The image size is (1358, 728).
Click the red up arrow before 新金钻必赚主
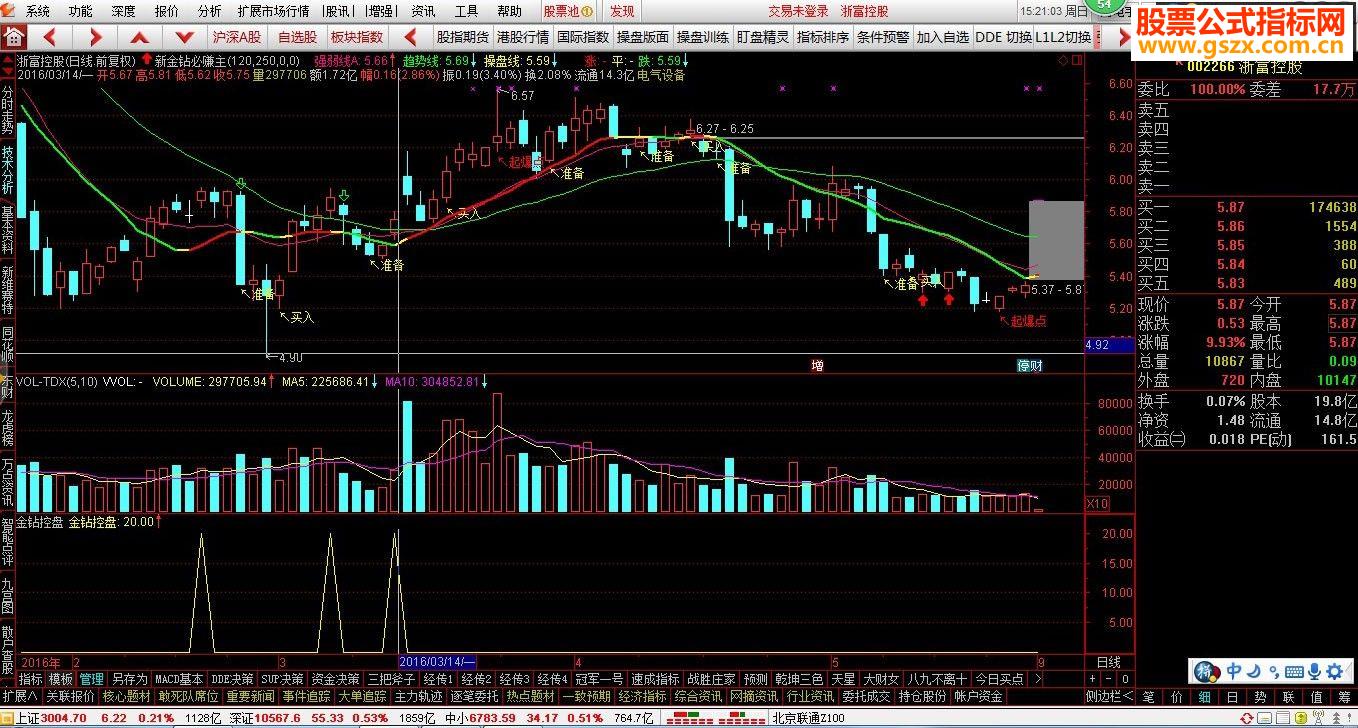click(x=148, y=60)
